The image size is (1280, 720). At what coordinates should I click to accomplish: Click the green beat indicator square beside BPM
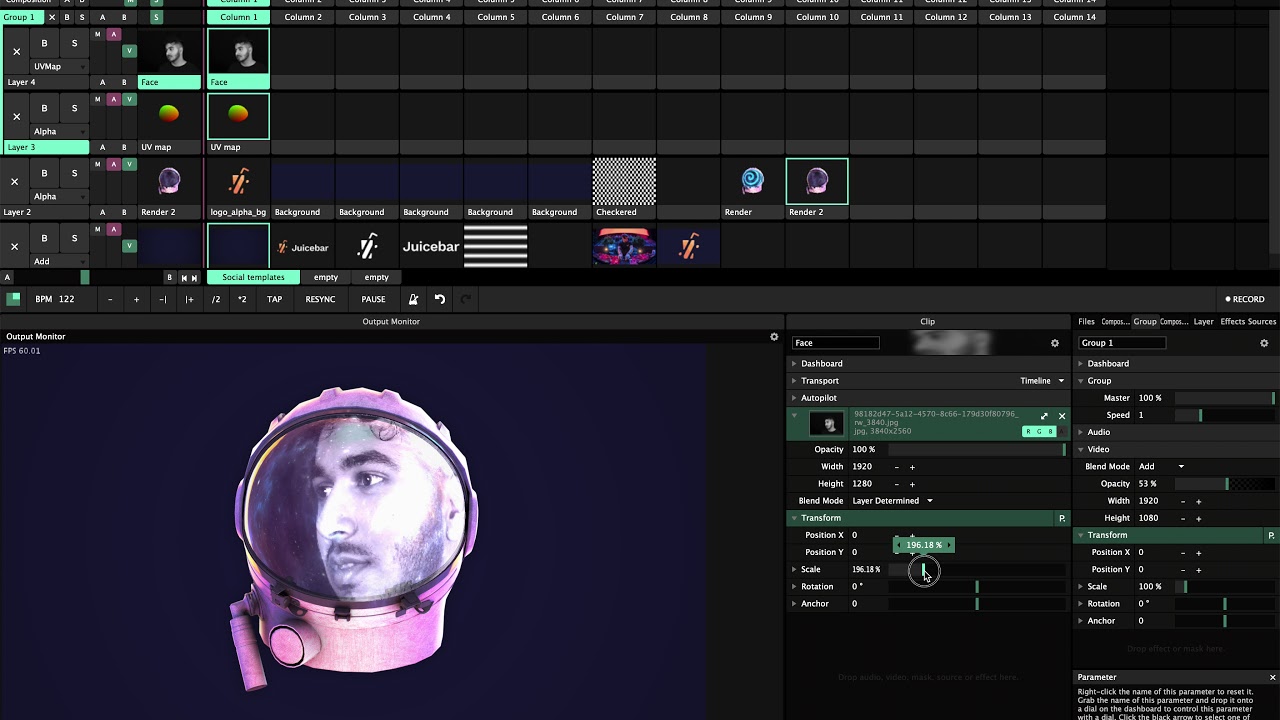point(14,299)
